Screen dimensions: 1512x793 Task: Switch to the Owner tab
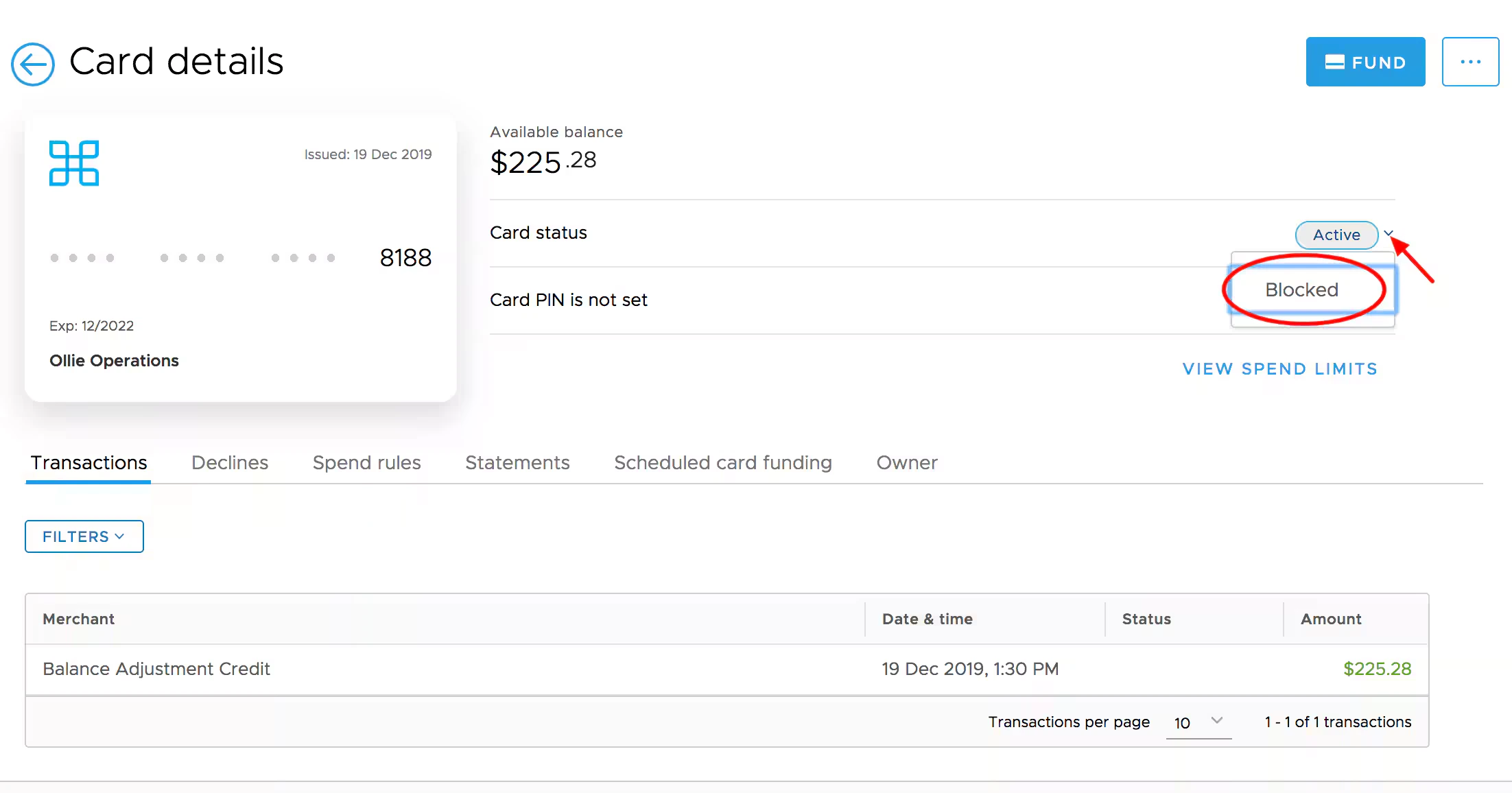pyautogui.click(x=906, y=463)
